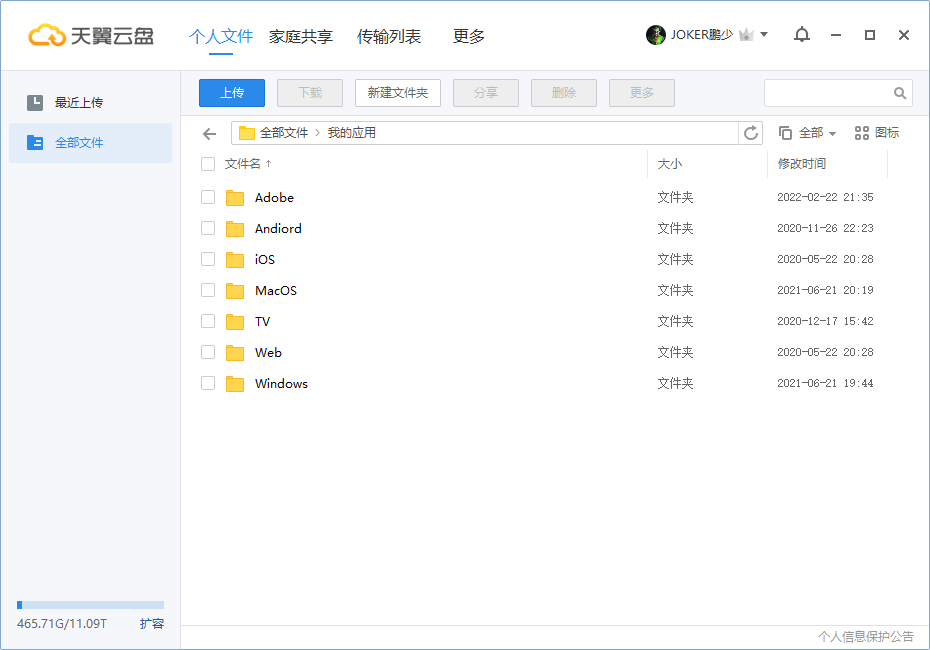Screen dimensions: 930x650
Task: Click the Web folder name
Action: (x=268, y=352)
